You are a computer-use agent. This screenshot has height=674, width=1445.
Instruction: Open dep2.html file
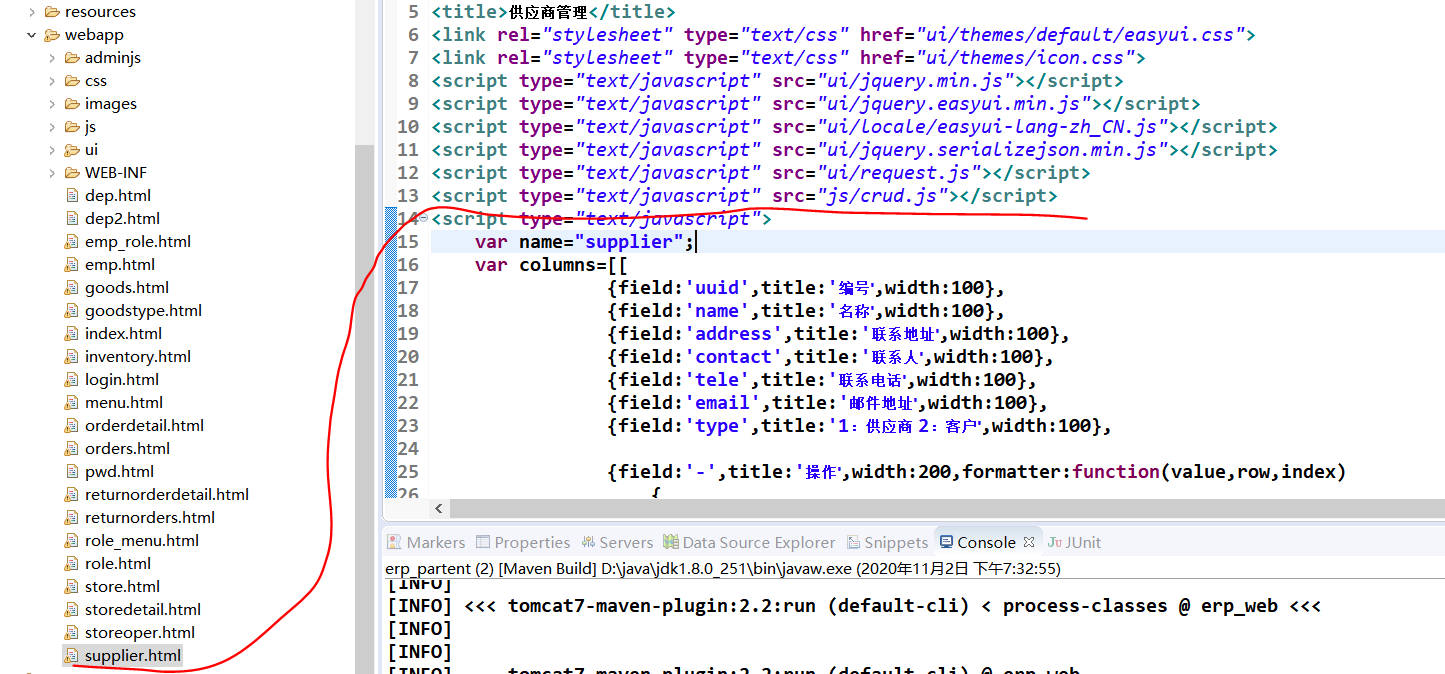pos(122,219)
